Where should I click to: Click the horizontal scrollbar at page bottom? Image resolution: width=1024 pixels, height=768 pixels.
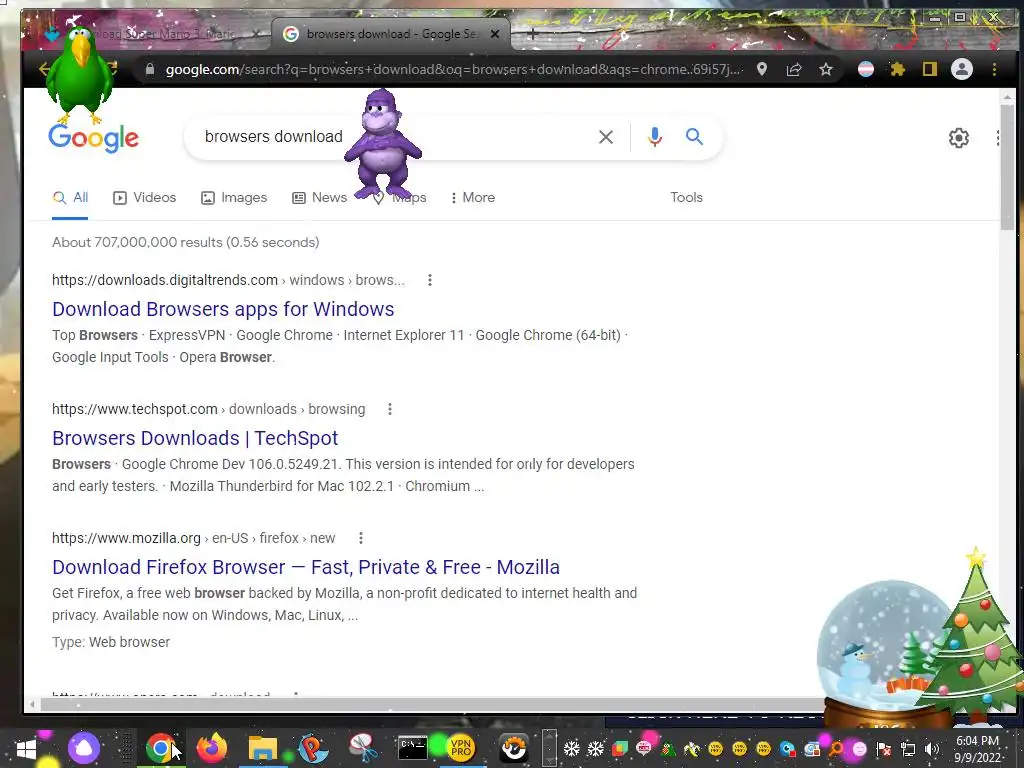click(431, 705)
